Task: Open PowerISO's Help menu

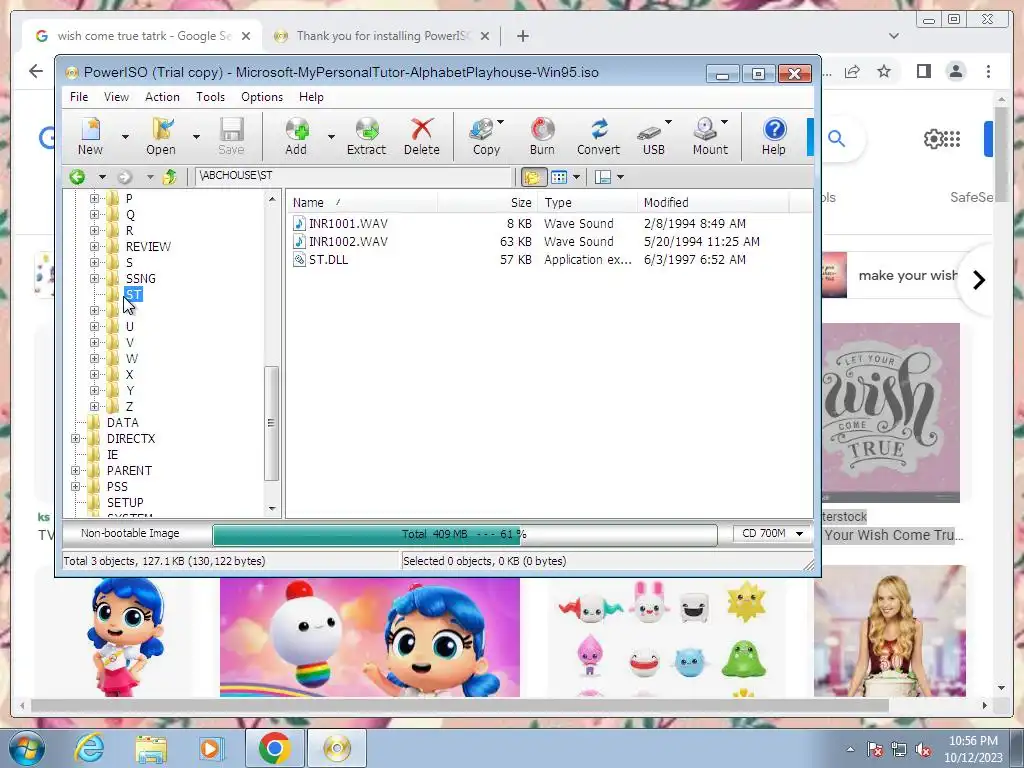Action: click(x=311, y=97)
